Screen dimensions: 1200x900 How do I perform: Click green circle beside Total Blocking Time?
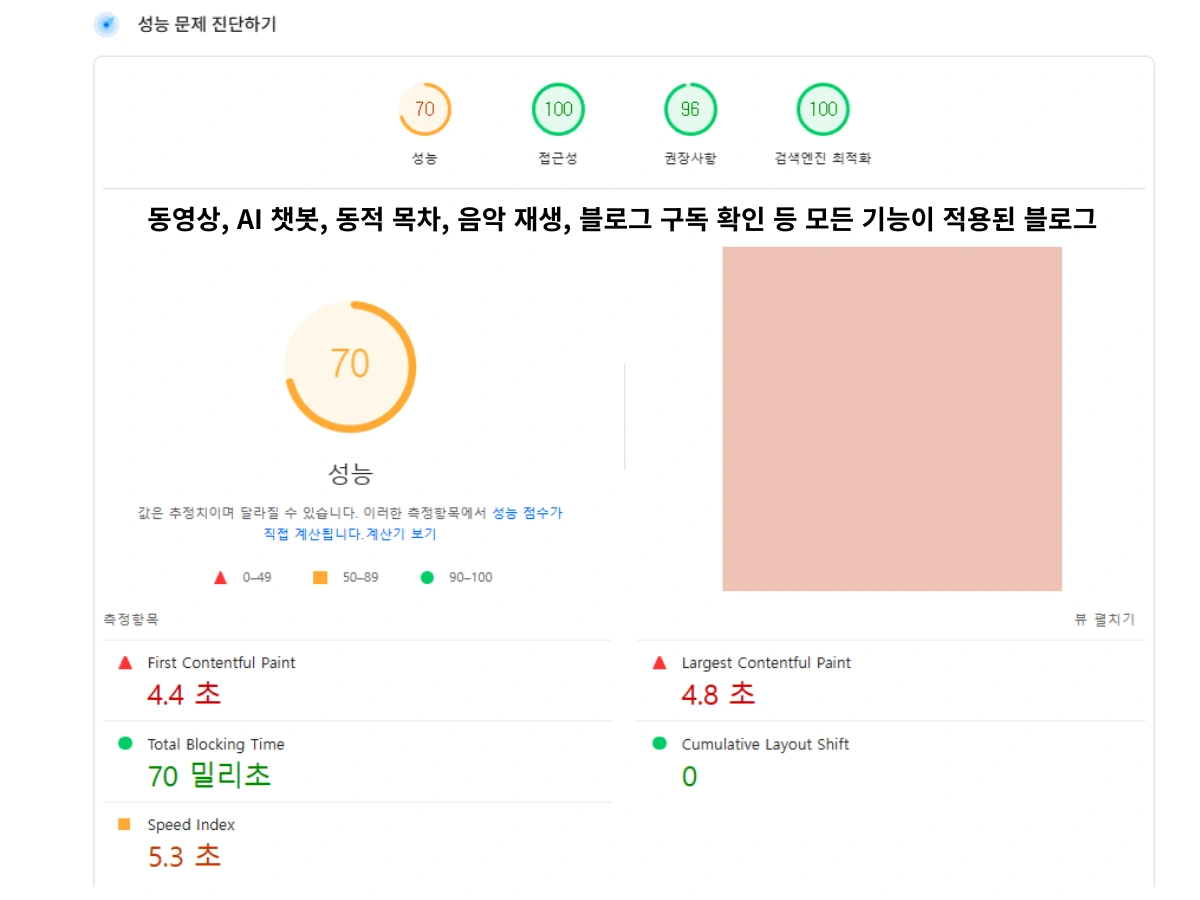pyautogui.click(x=125, y=743)
